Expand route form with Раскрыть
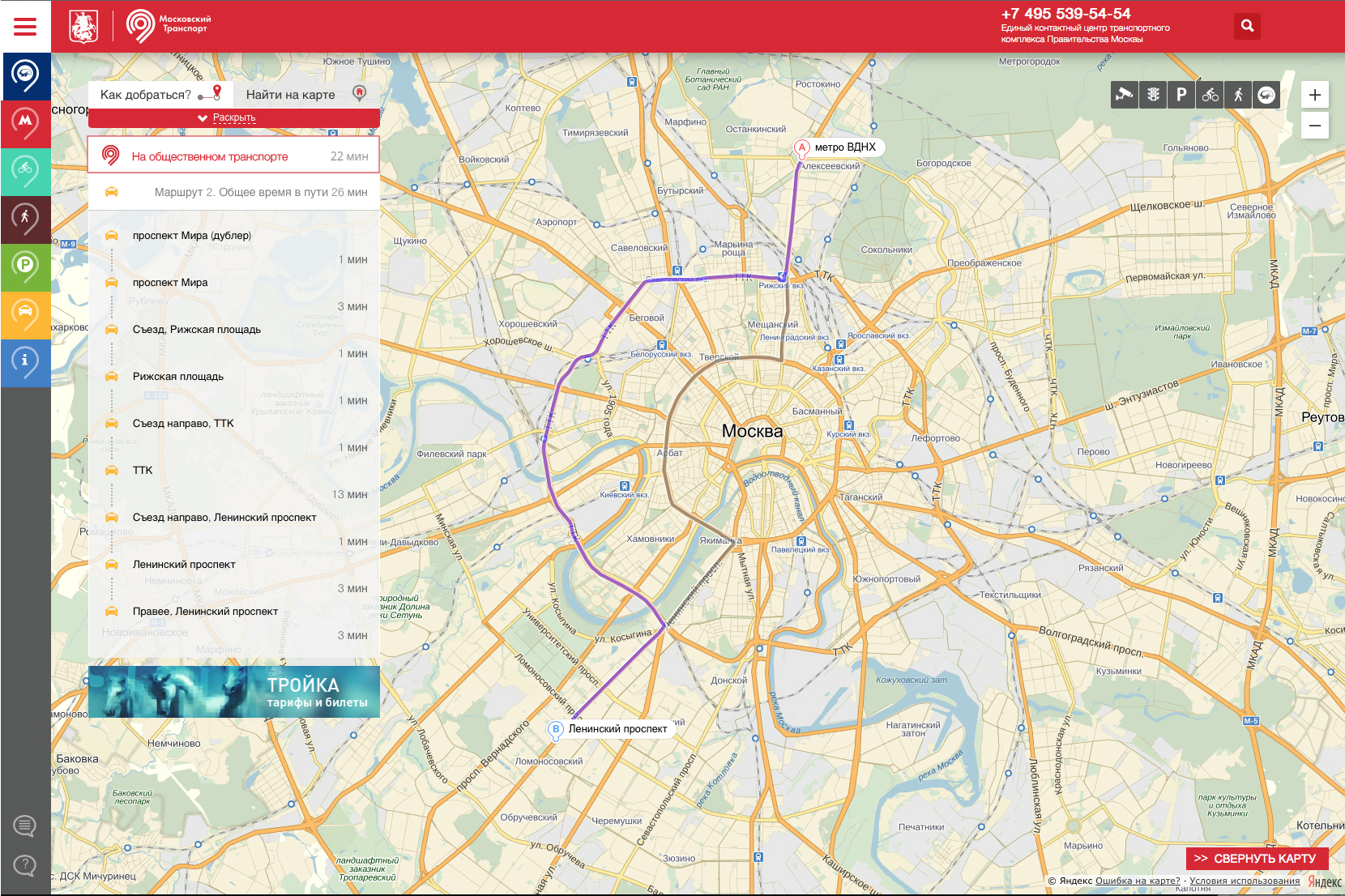 (x=234, y=117)
